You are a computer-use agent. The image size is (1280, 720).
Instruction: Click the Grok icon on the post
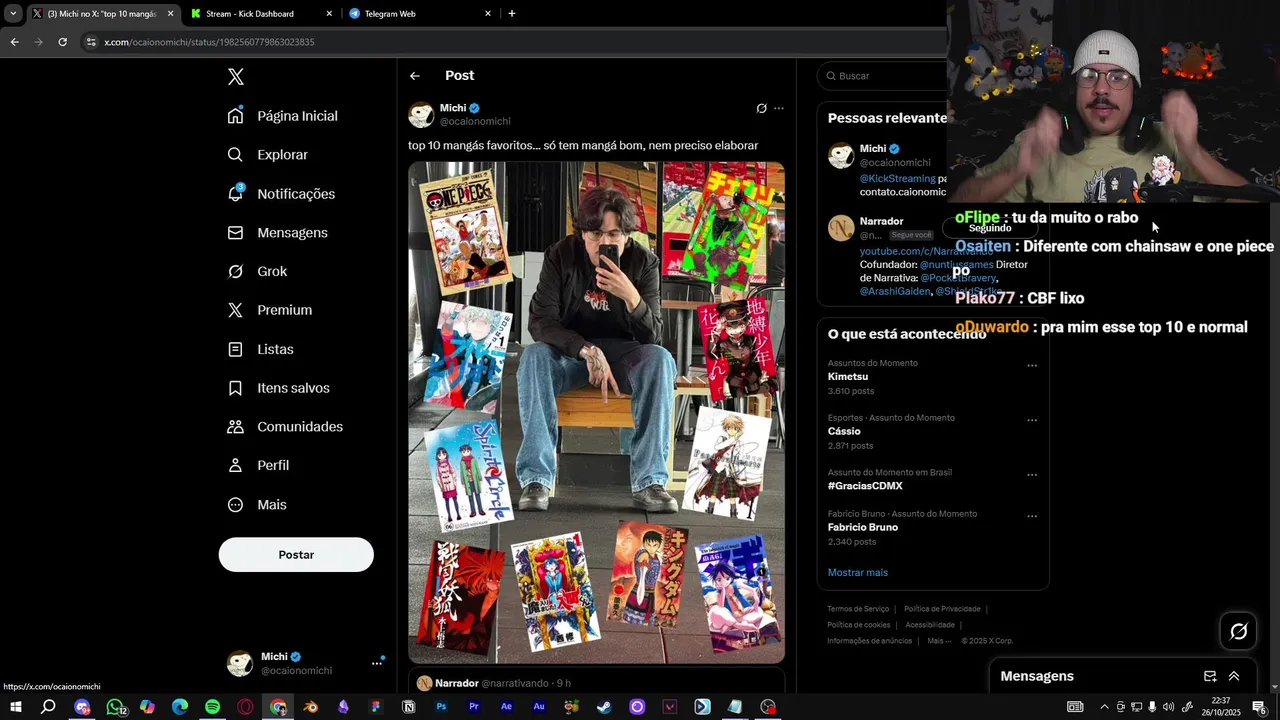pyautogui.click(x=761, y=108)
